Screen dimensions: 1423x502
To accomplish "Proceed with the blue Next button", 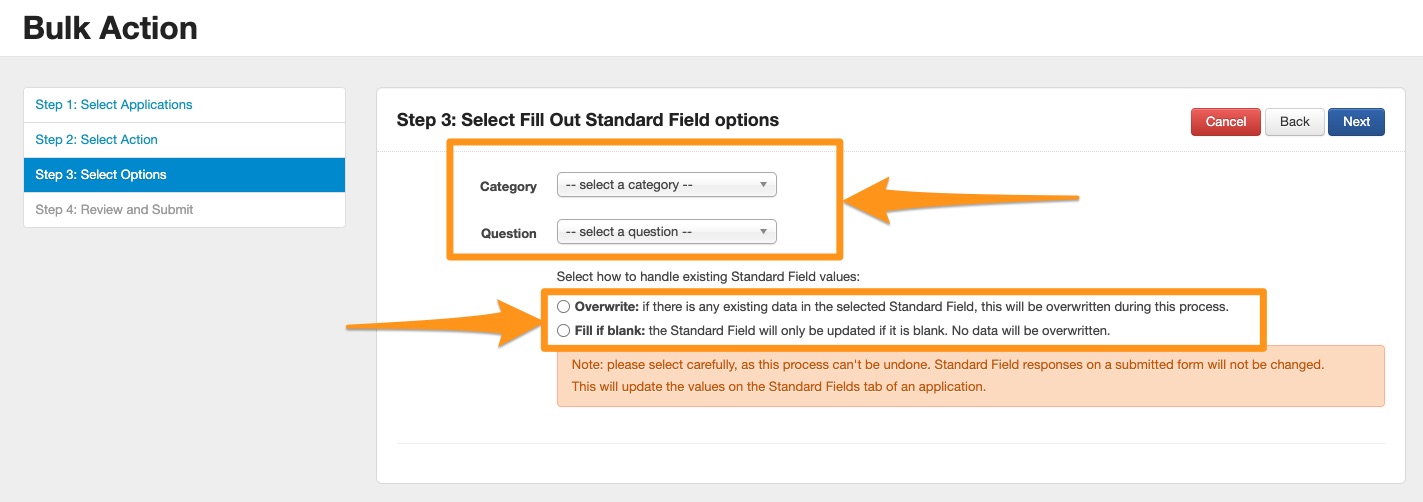I will click(1356, 122).
